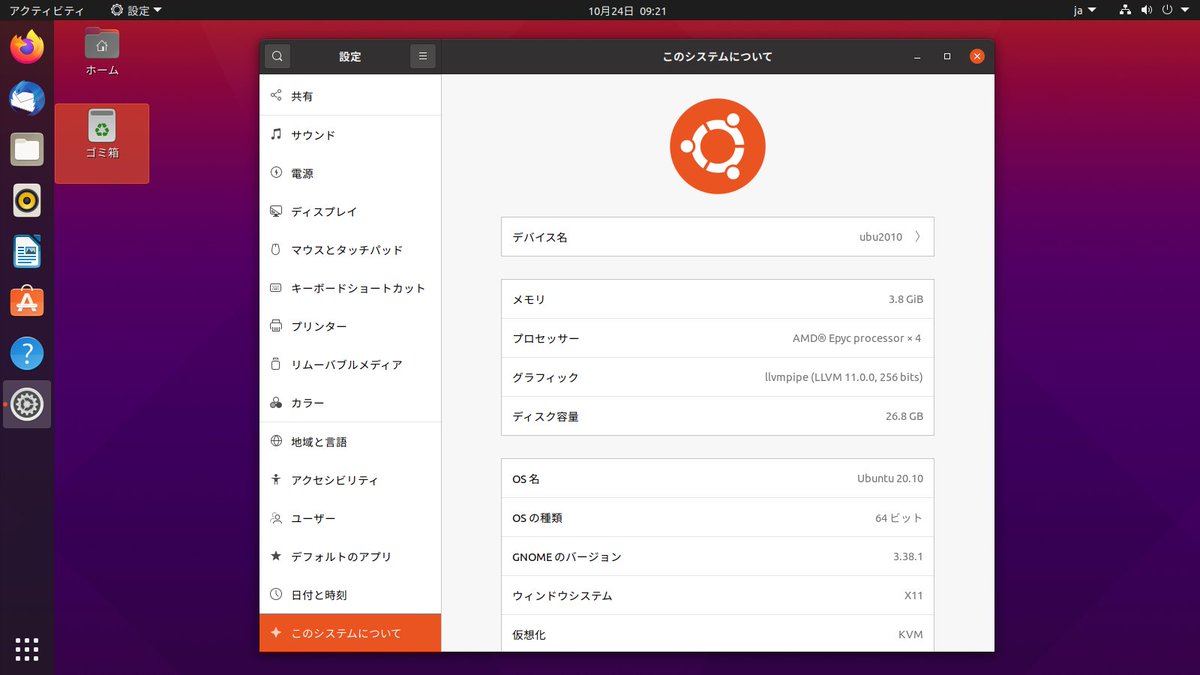Screen dimensions: 1200x675
Task: Click the キーボードショートカット keyboard icon
Action: click(276, 288)
